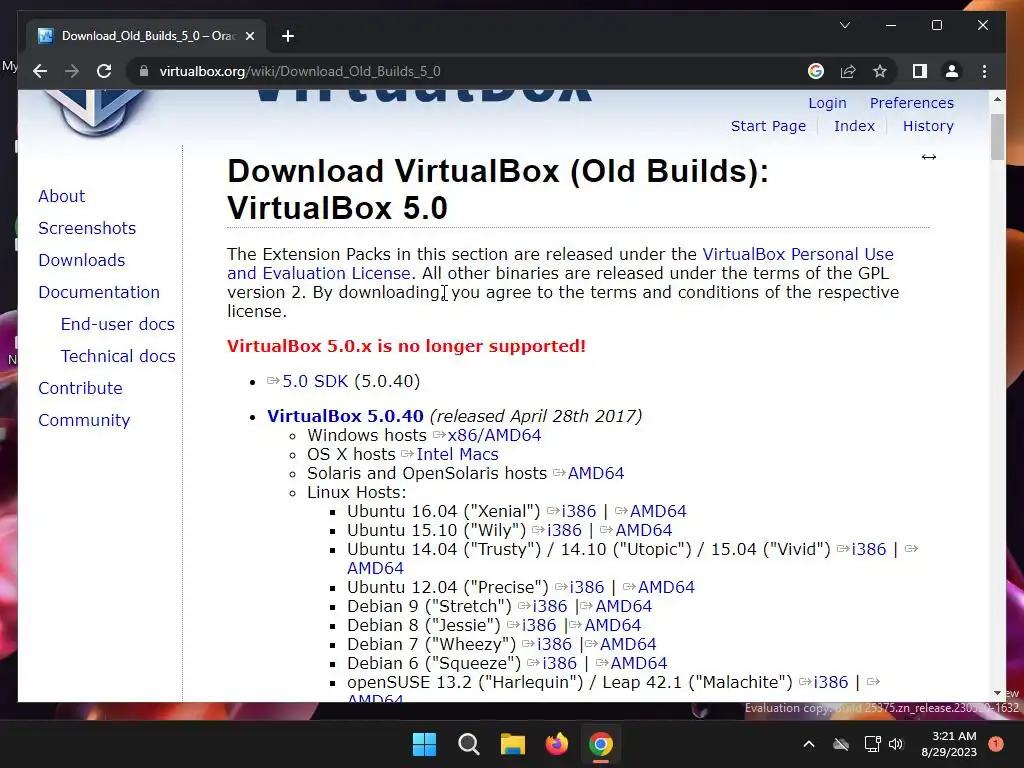Go back using the browser back arrow
This screenshot has width=1024, height=768.
tap(40, 71)
